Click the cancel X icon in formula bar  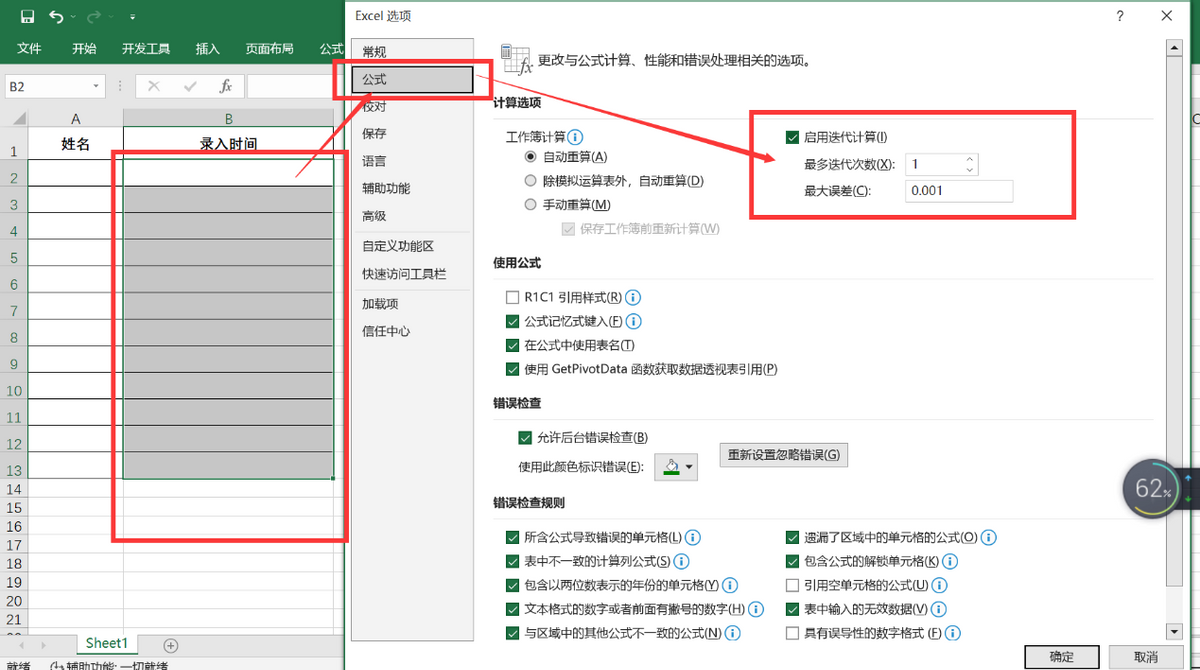pos(153,87)
